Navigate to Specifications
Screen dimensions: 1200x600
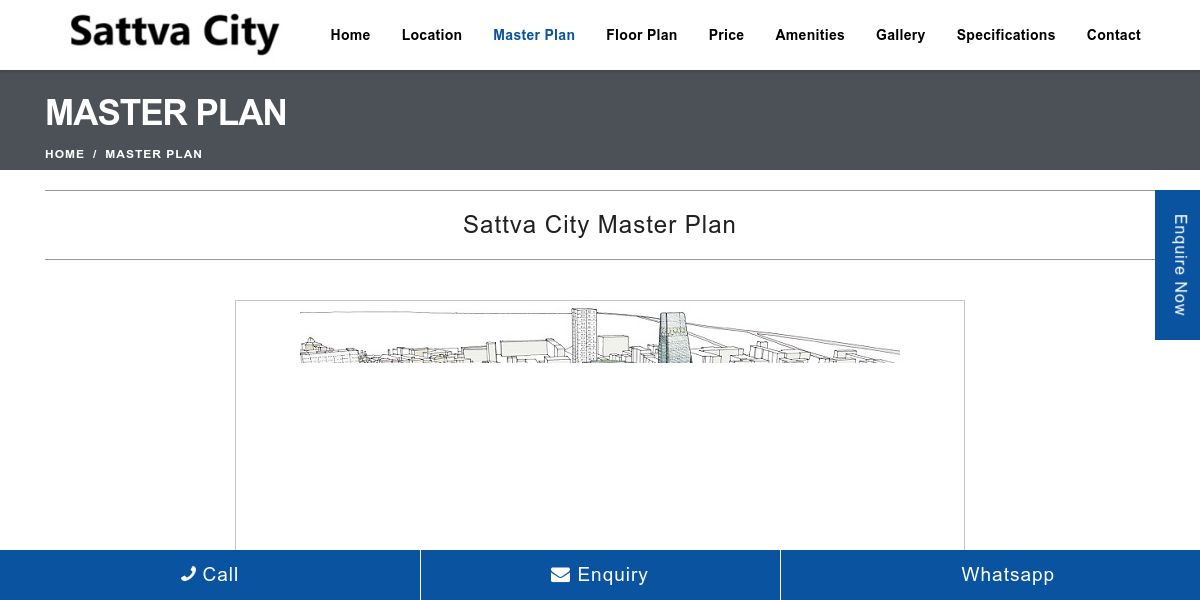[x=1006, y=35]
